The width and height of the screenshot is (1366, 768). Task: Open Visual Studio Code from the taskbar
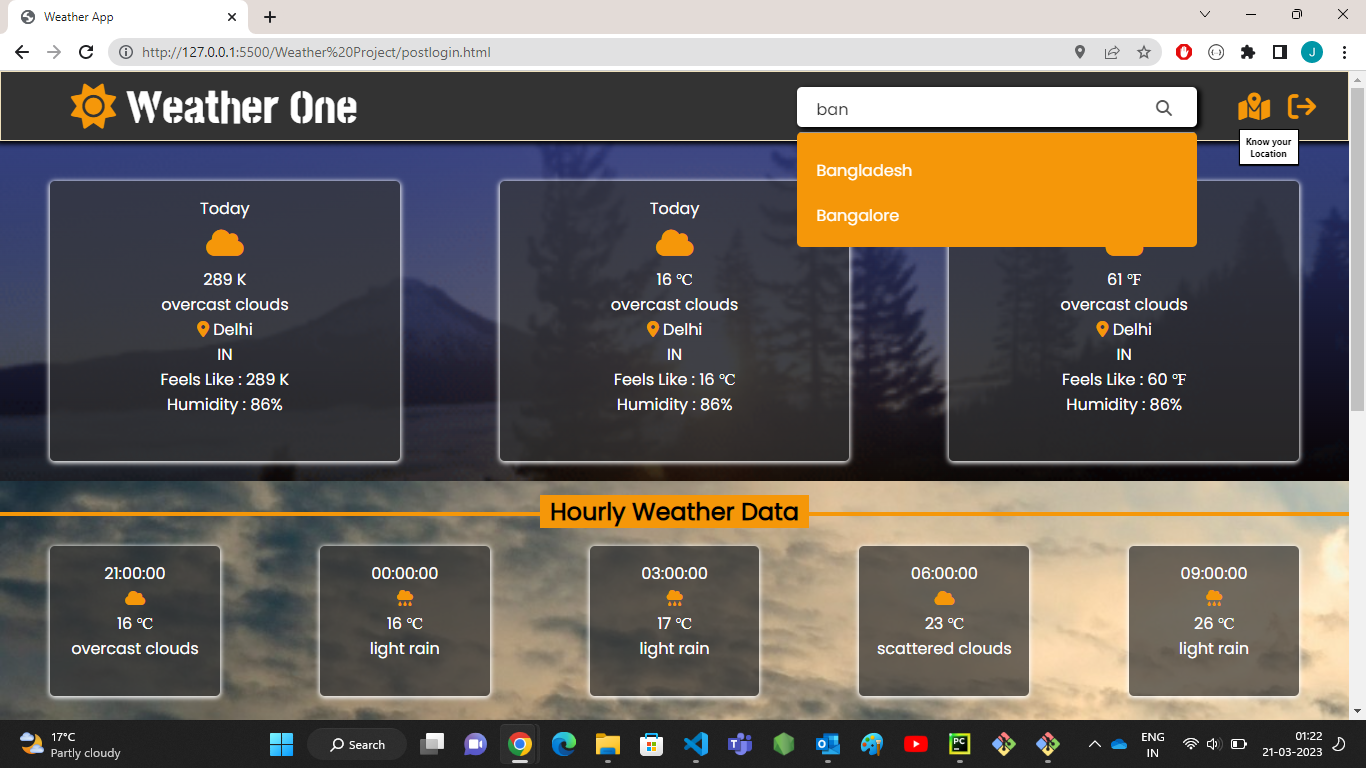(695, 744)
